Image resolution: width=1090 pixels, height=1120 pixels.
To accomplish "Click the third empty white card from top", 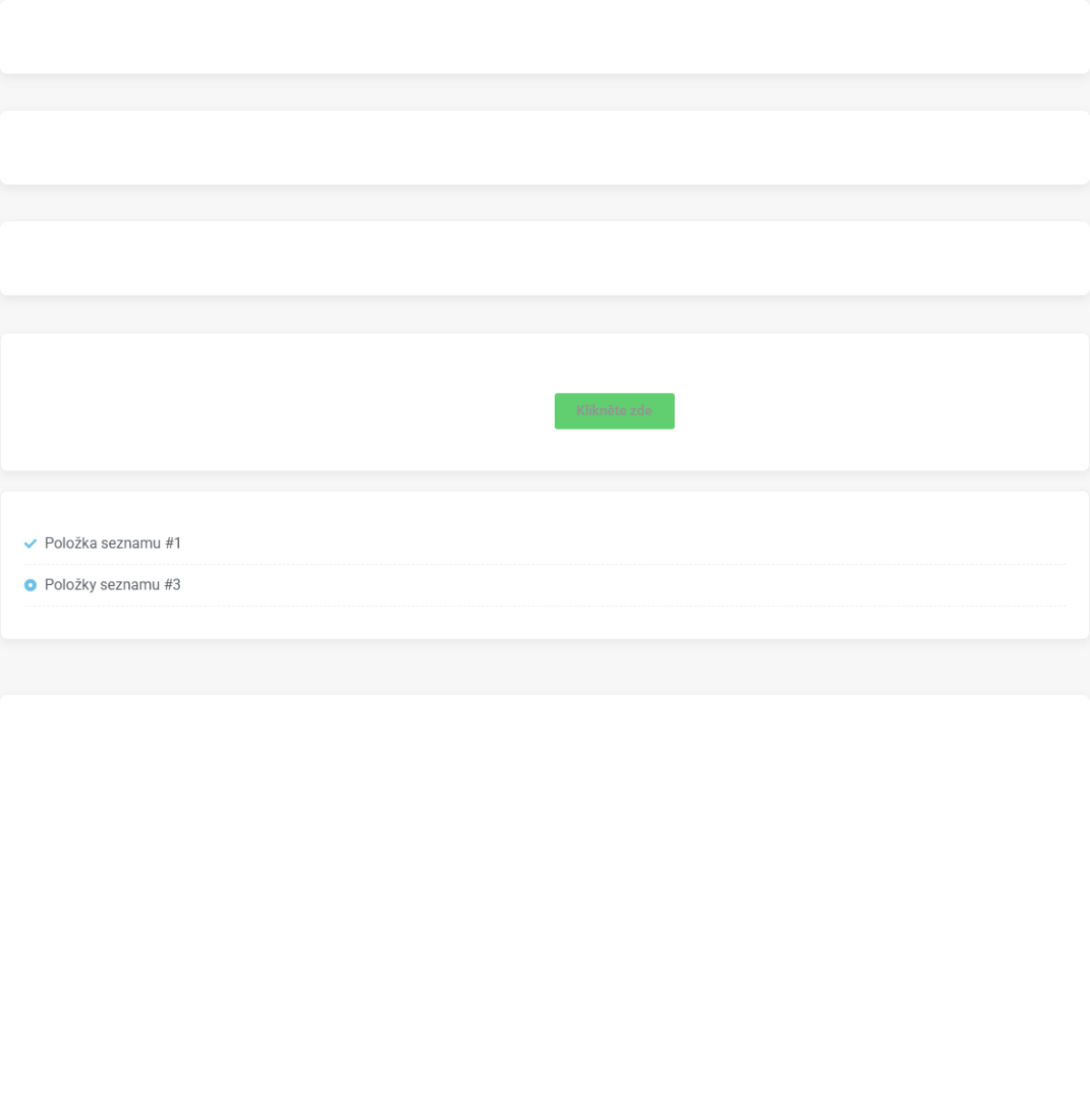I will coord(545,258).
